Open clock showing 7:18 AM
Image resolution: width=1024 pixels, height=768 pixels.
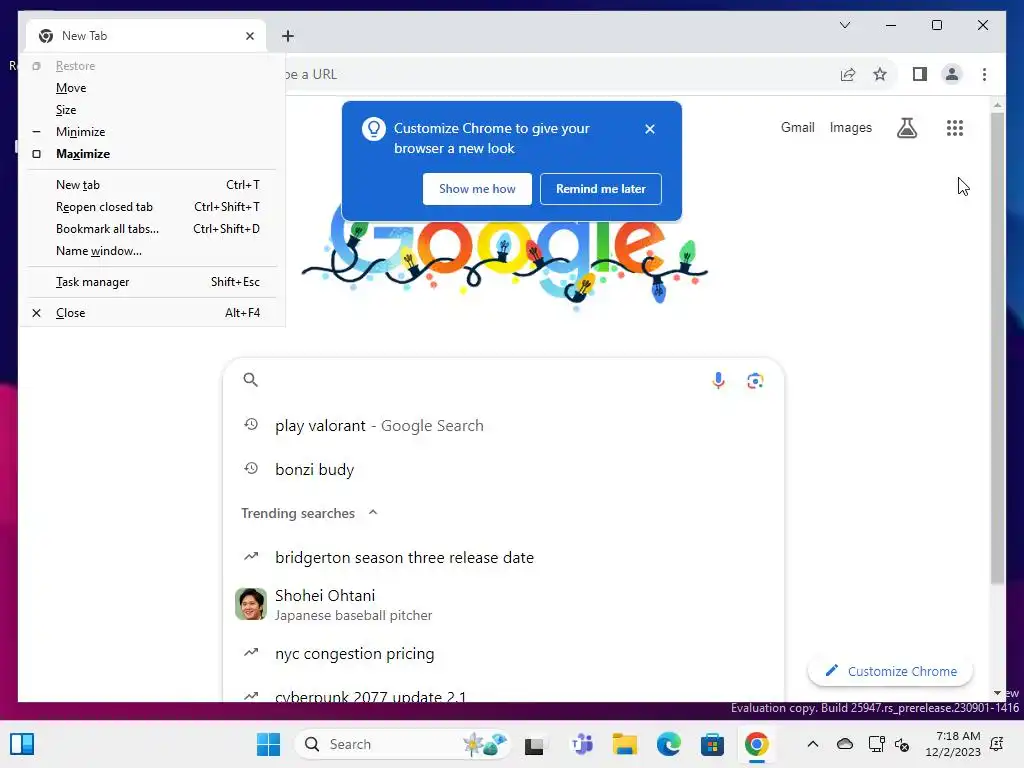pos(953,744)
